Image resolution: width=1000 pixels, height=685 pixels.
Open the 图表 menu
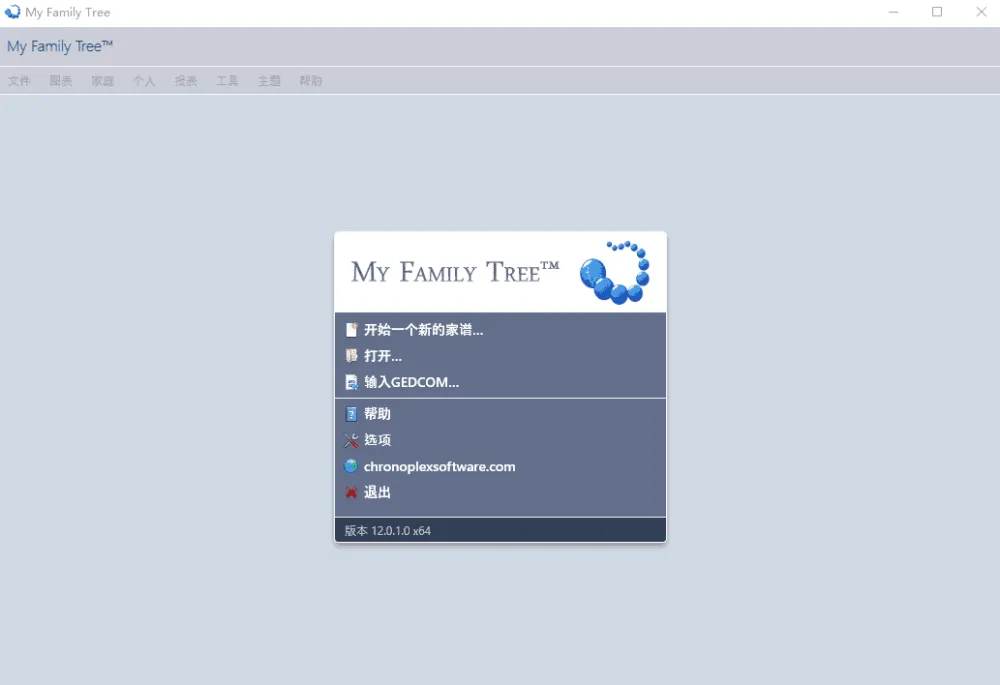pyautogui.click(x=60, y=80)
